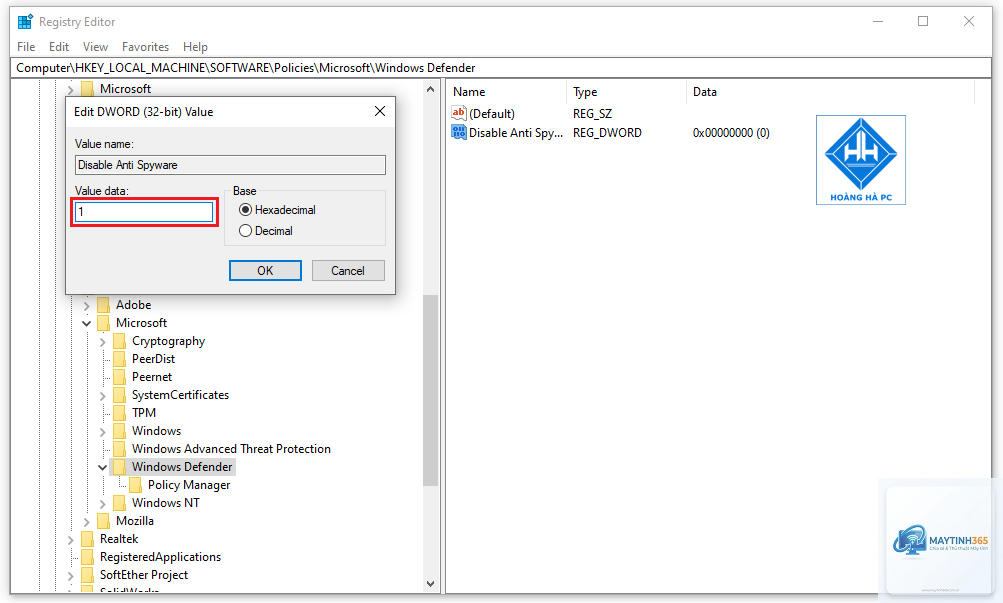
Task: Click the Windows Advanced Threat Protection folder icon
Action: (x=119, y=449)
